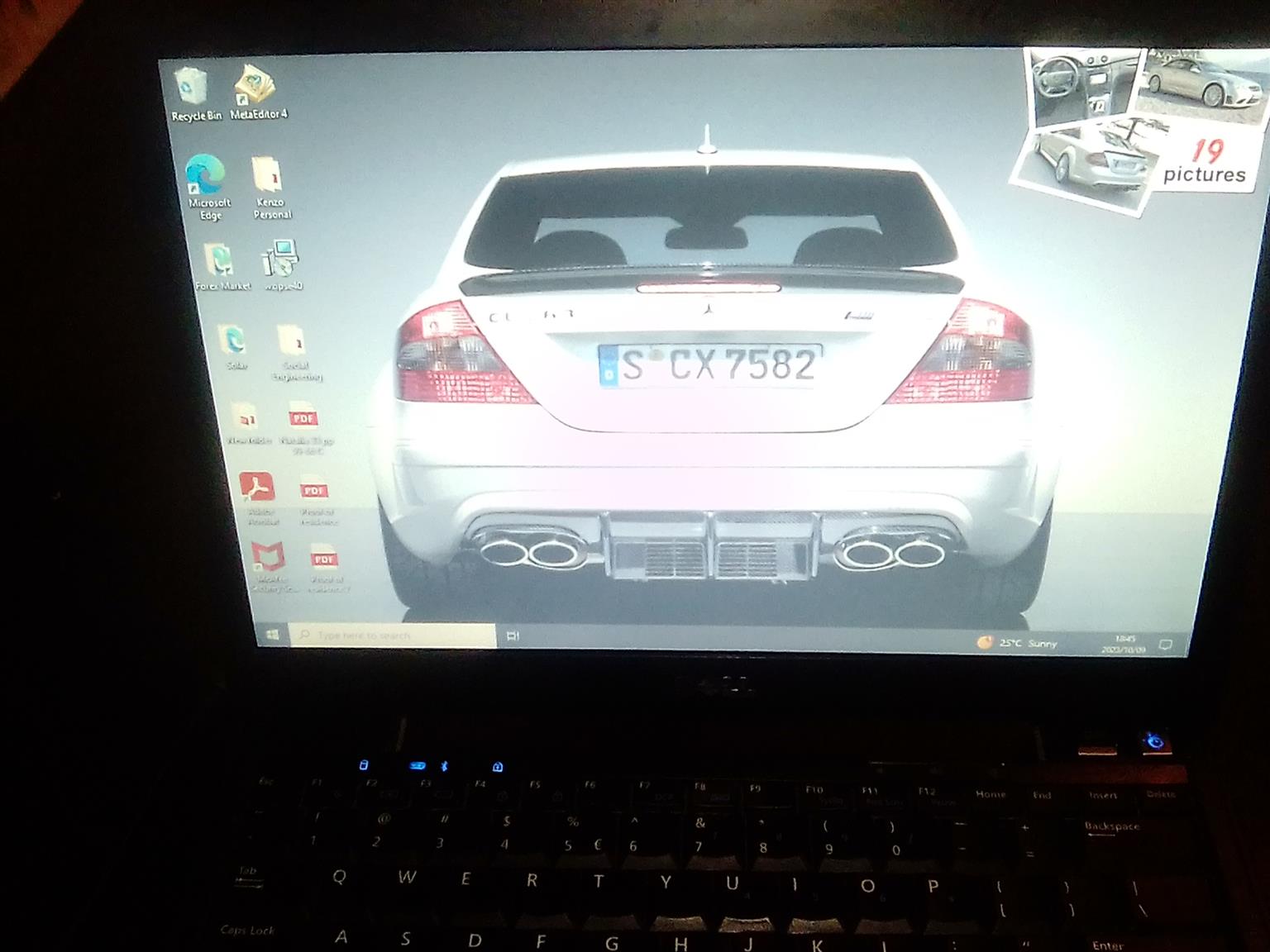Open the PDF file beside New folder
The height and width of the screenshot is (952, 1270).
[x=305, y=425]
